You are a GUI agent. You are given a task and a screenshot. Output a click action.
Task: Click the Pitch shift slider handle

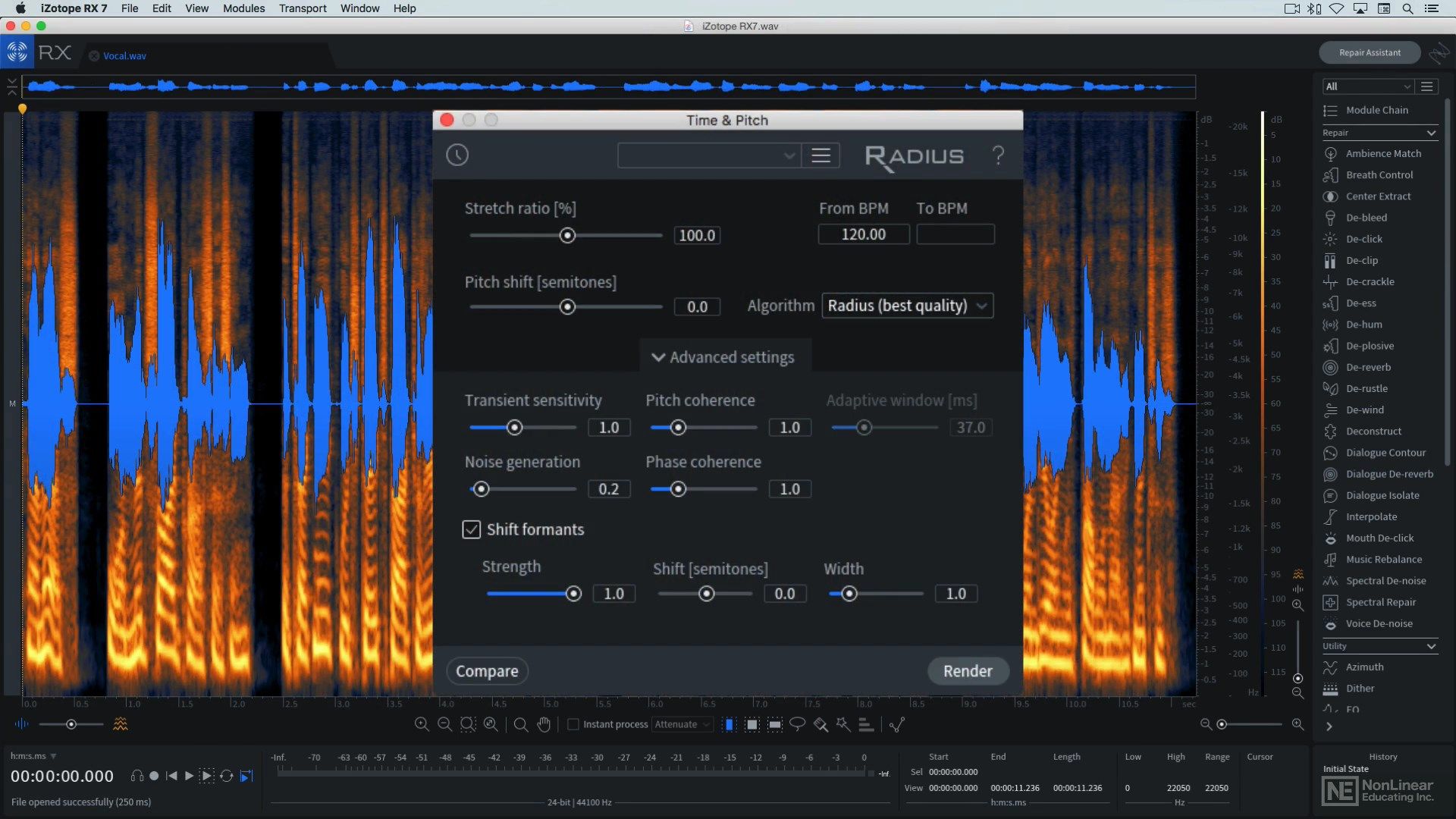567,307
